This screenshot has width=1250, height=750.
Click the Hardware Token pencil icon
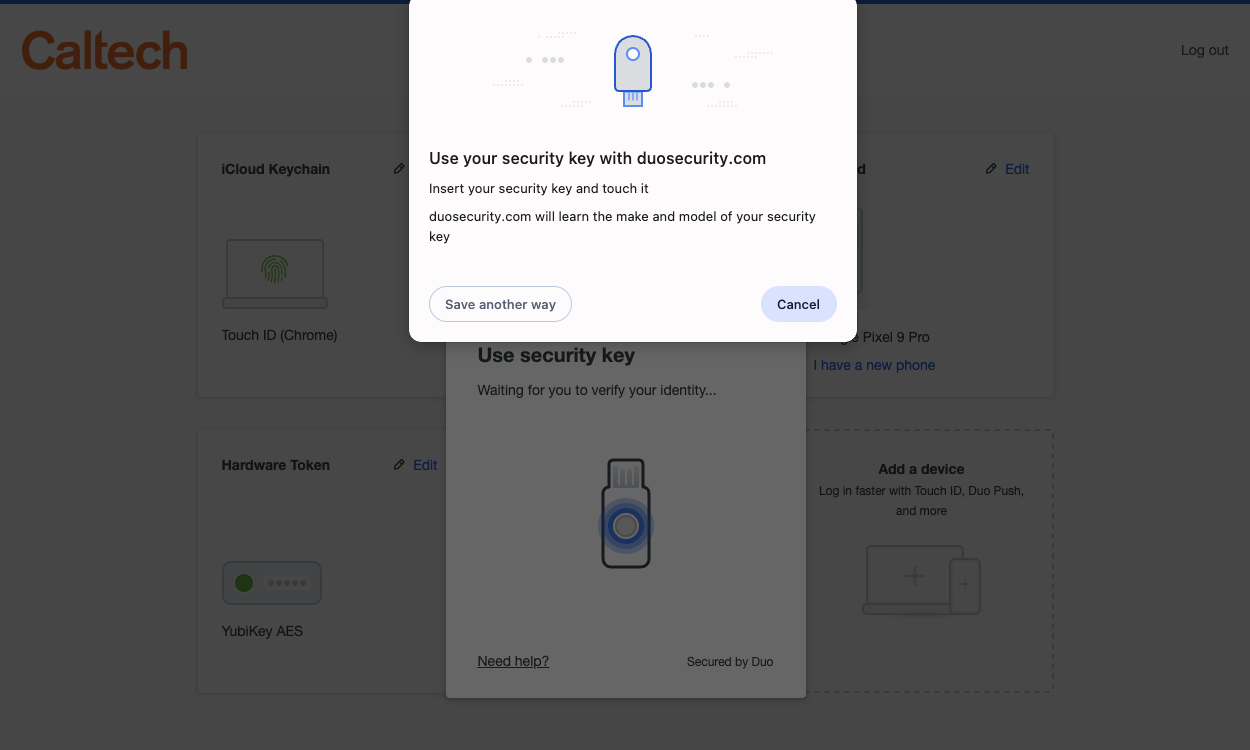pyautogui.click(x=399, y=465)
